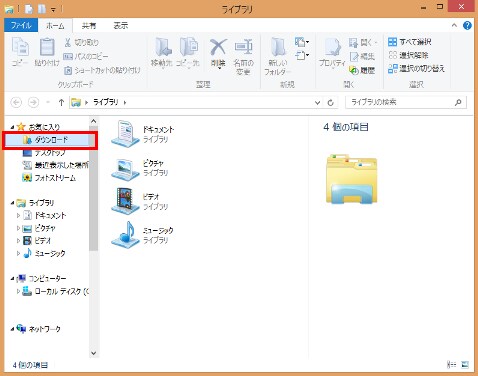478x376 pixels.
Task: Open the ファイル (File) tab
Action: 21,25
